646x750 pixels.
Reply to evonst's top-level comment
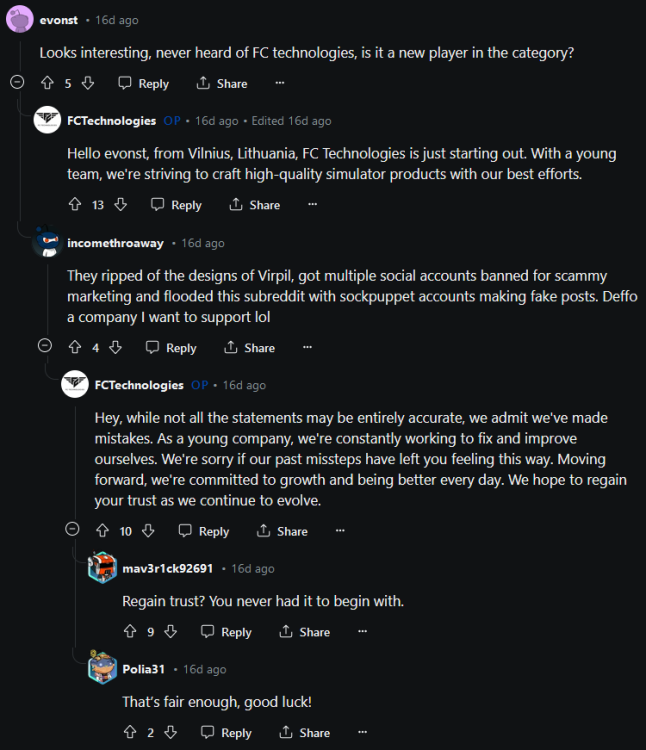pos(143,83)
